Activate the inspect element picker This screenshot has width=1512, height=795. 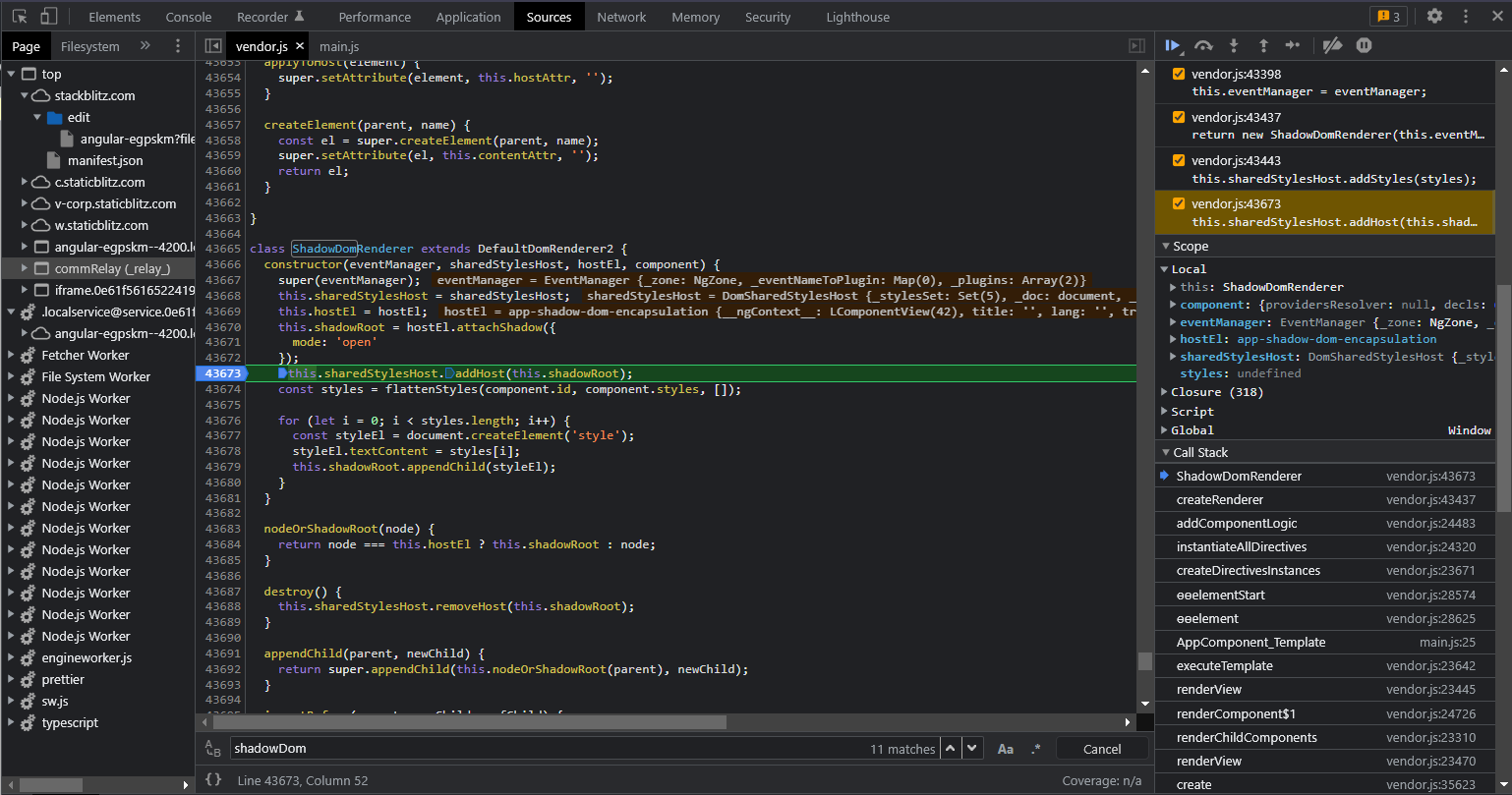point(19,16)
